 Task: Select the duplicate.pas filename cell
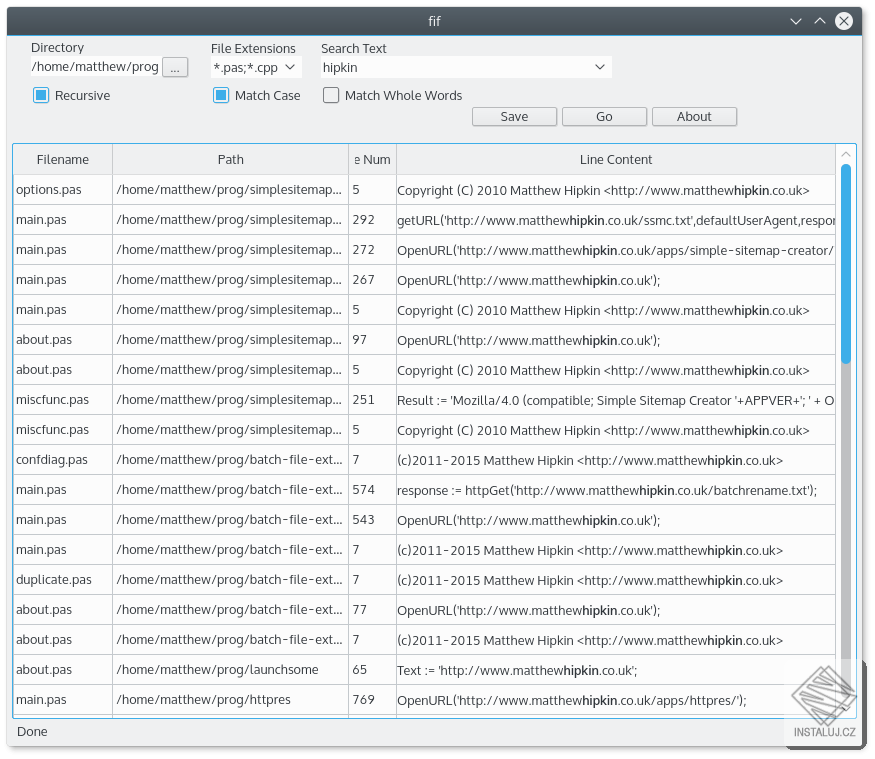click(x=62, y=580)
